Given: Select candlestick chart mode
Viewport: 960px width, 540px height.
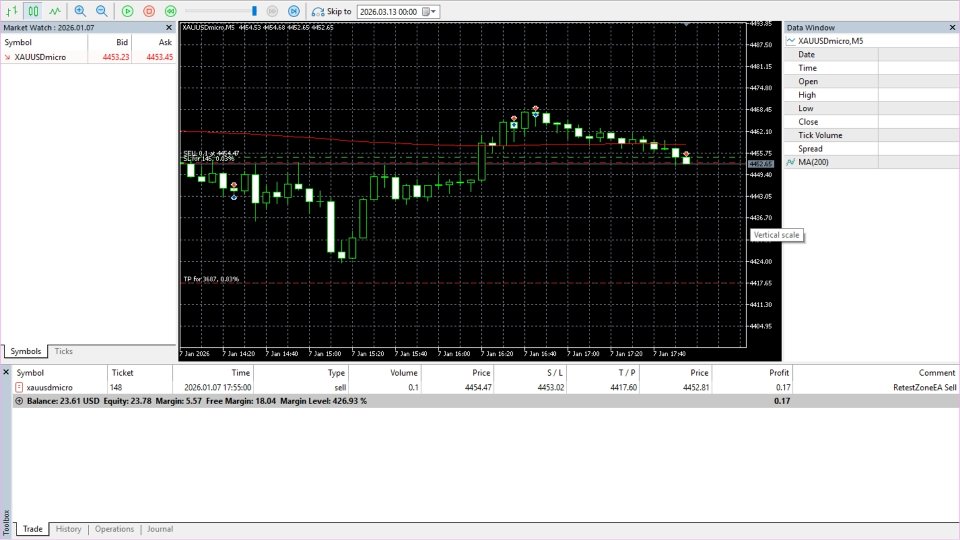Looking at the screenshot, I should 33,11.
